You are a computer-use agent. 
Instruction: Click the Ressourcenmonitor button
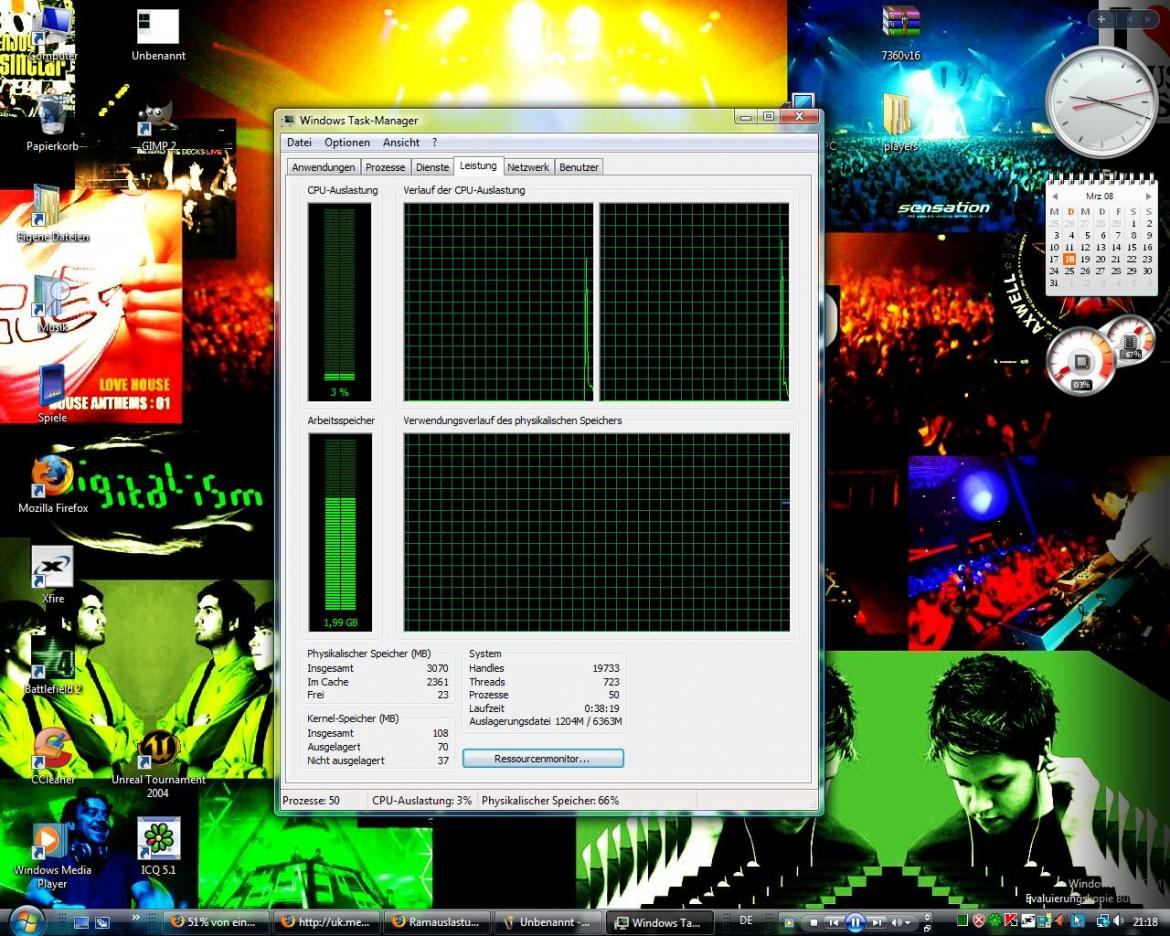pos(542,758)
